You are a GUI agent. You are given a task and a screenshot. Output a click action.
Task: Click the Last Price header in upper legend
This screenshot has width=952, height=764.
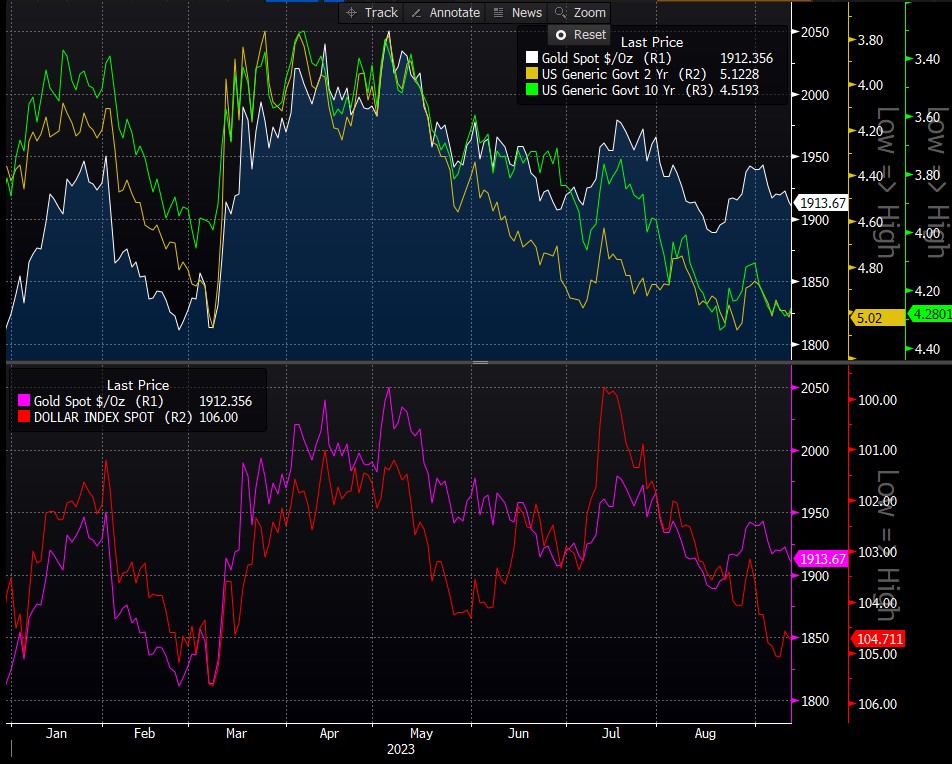click(x=652, y=42)
